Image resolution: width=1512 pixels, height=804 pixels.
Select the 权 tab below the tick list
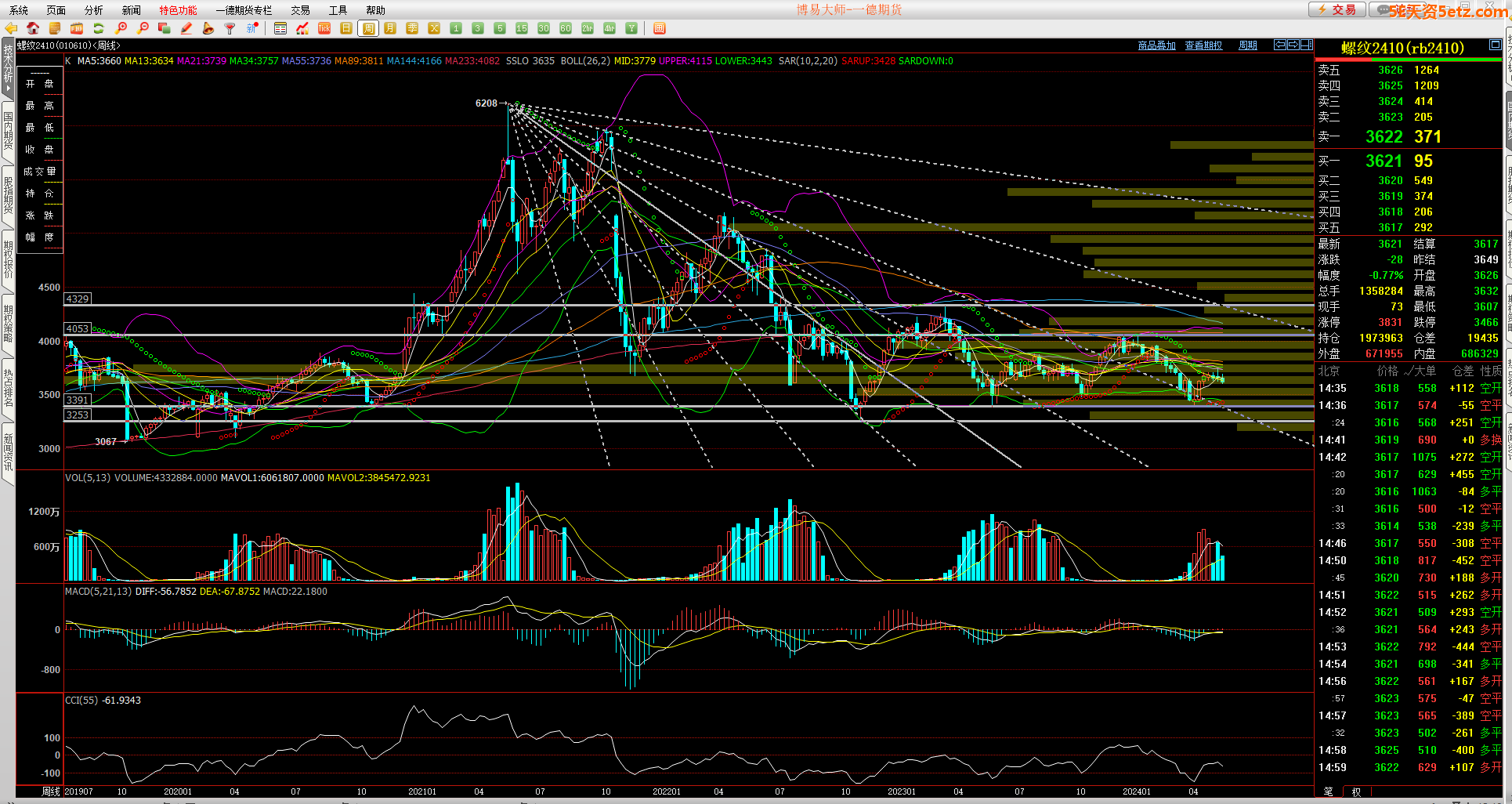(x=1356, y=791)
